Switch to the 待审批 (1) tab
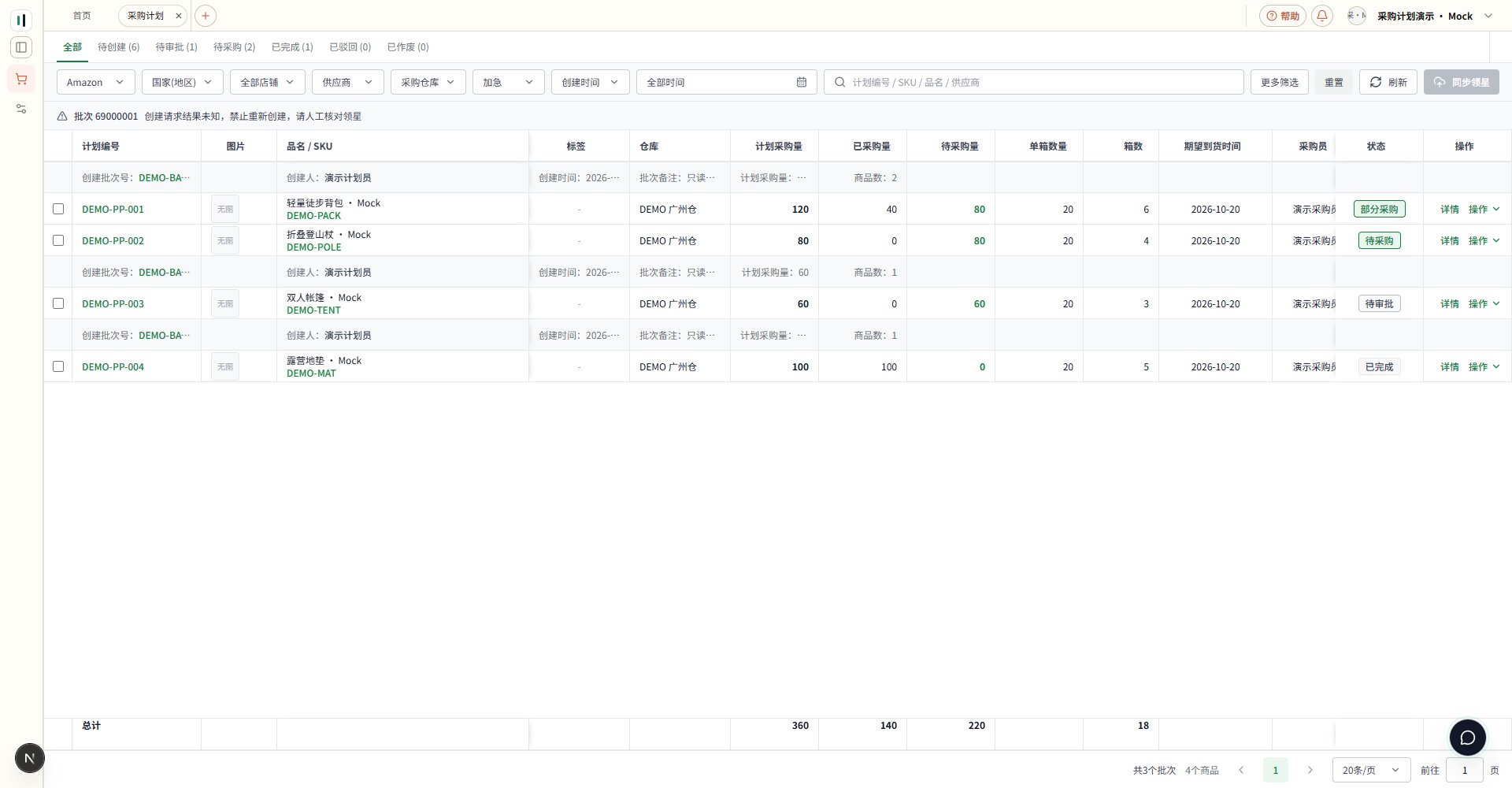The width and height of the screenshot is (1512, 788). tap(176, 47)
